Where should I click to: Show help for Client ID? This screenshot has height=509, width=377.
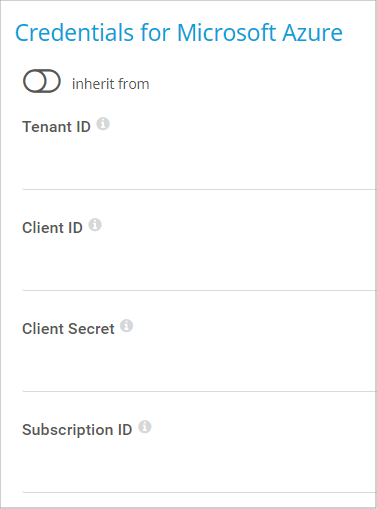95,225
